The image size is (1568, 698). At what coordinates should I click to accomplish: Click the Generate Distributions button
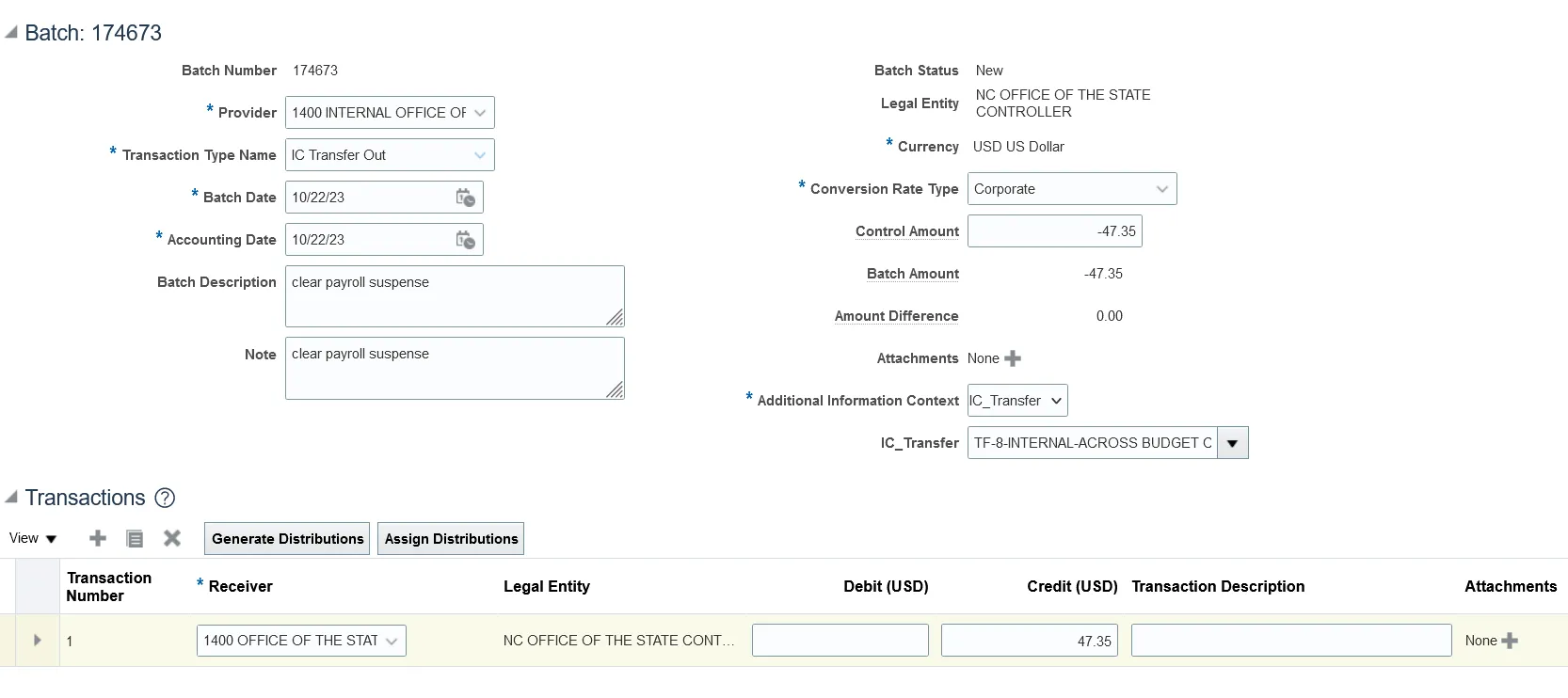pyautogui.click(x=287, y=539)
